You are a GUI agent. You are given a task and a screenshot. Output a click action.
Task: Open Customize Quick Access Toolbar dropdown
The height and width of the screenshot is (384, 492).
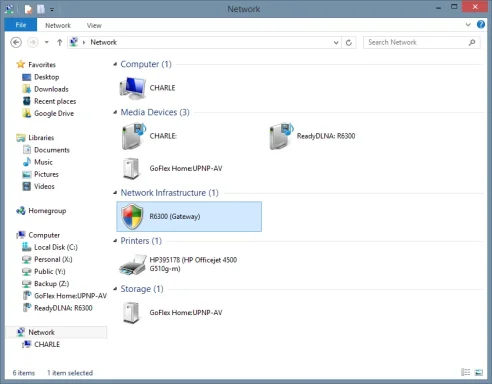(52, 9)
